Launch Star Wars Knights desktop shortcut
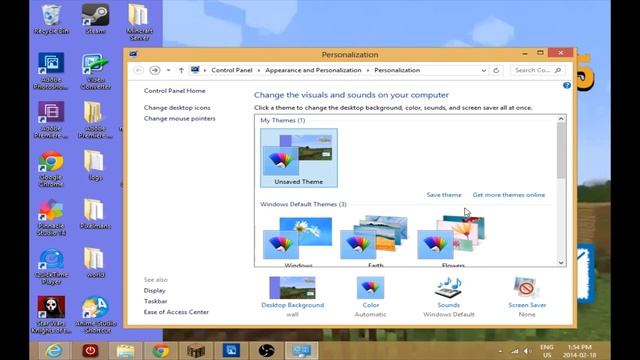The image size is (640, 360). (51, 315)
